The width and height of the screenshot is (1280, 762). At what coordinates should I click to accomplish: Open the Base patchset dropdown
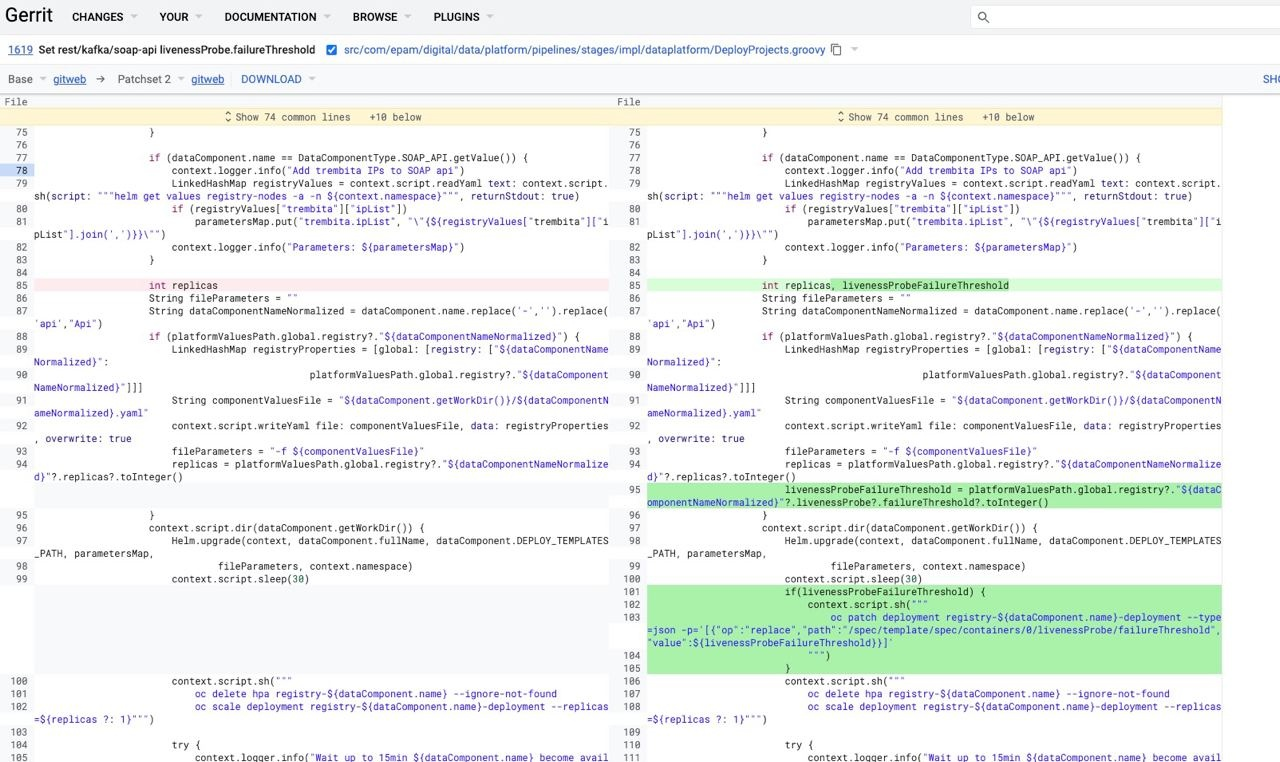click(27, 79)
